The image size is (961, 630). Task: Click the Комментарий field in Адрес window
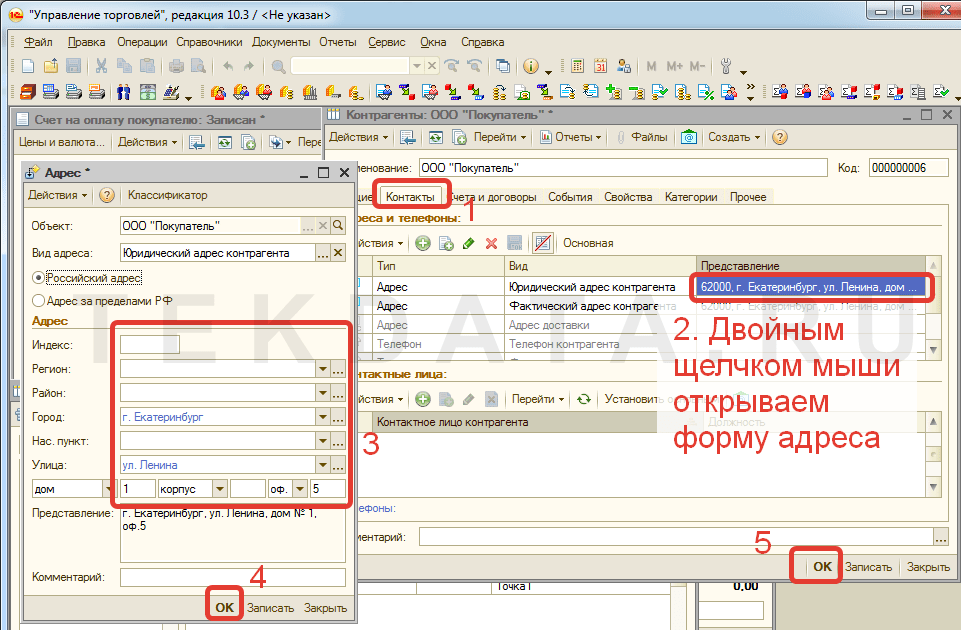(x=233, y=577)
